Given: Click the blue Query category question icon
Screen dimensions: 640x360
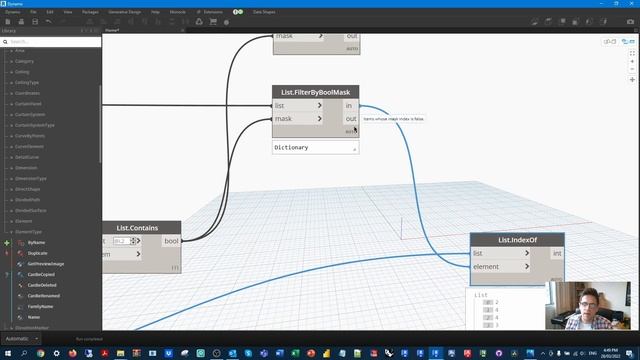Looking at the screenshot, I should [7, 275].
